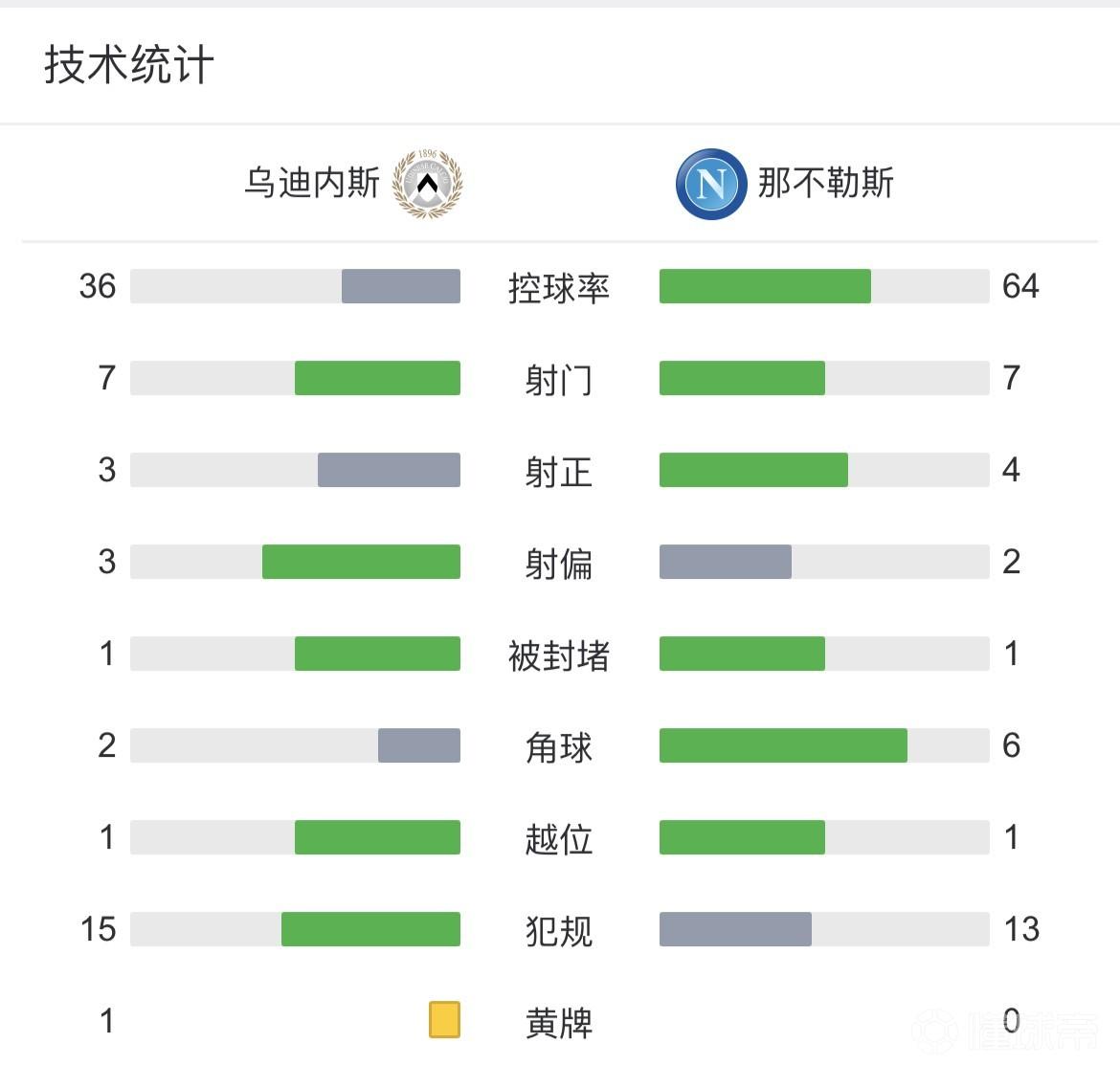The image size is (1120, 1065).
Task: Click Napoli's possession value 64
Action: tap(1020, 286)
